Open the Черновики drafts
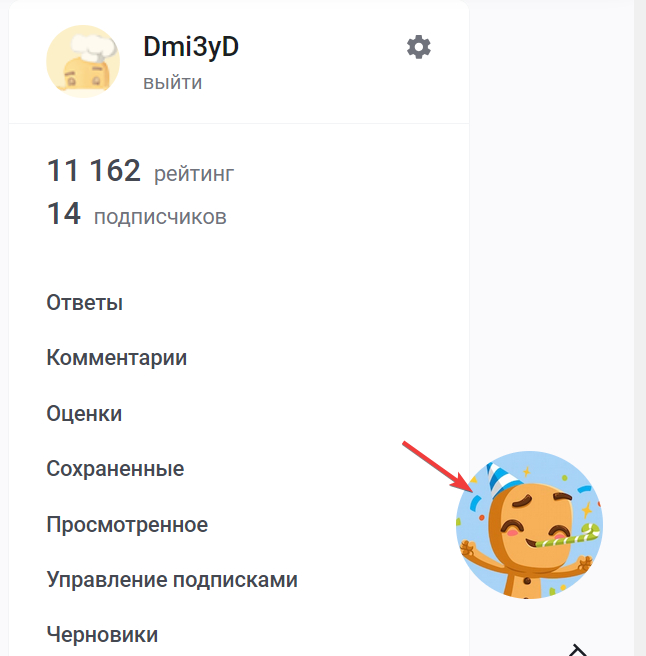The width and height of the screenshot is (646, 656). 102,635
